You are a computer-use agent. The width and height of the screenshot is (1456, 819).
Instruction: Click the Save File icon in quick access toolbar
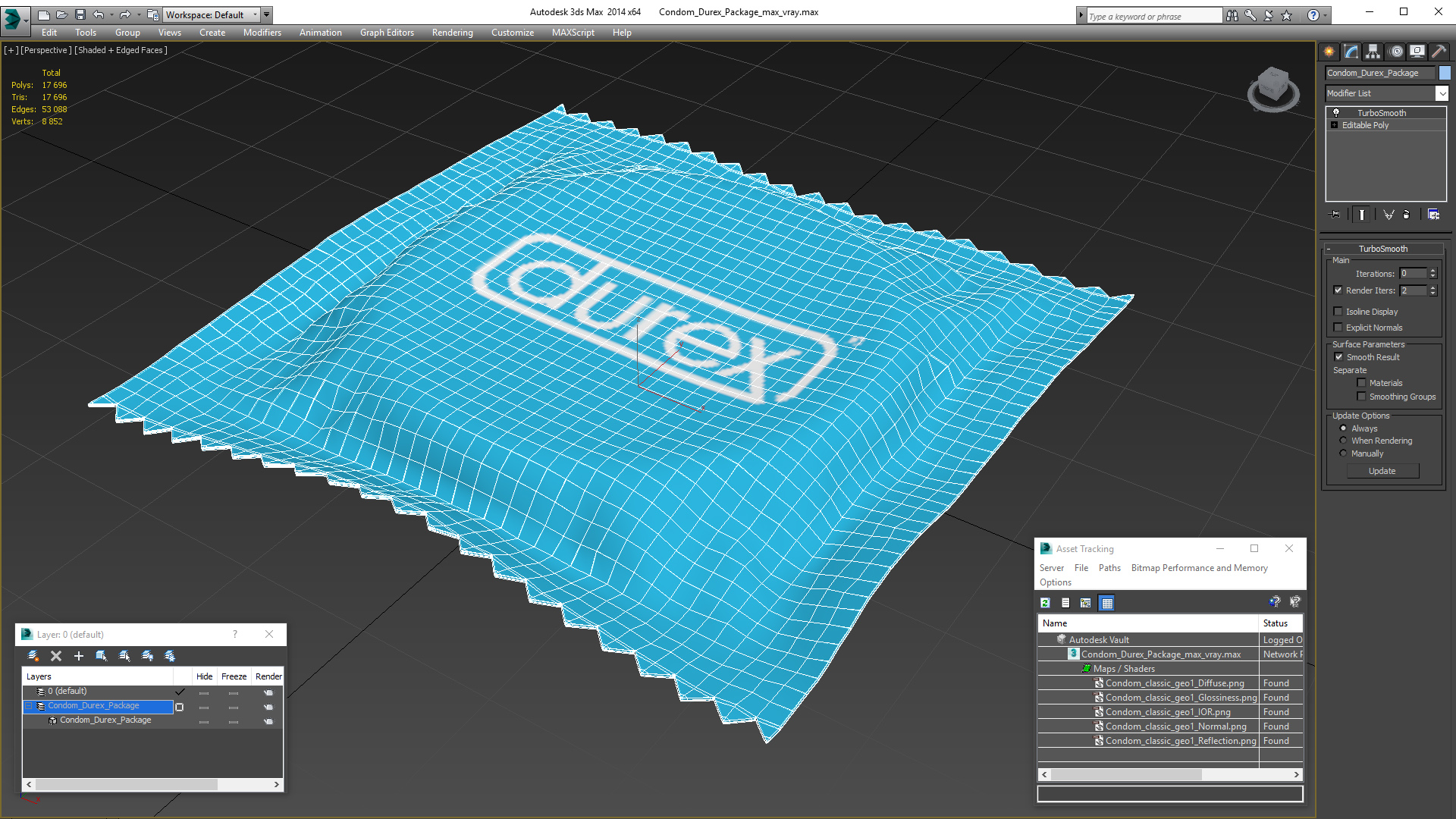point(80,14)
